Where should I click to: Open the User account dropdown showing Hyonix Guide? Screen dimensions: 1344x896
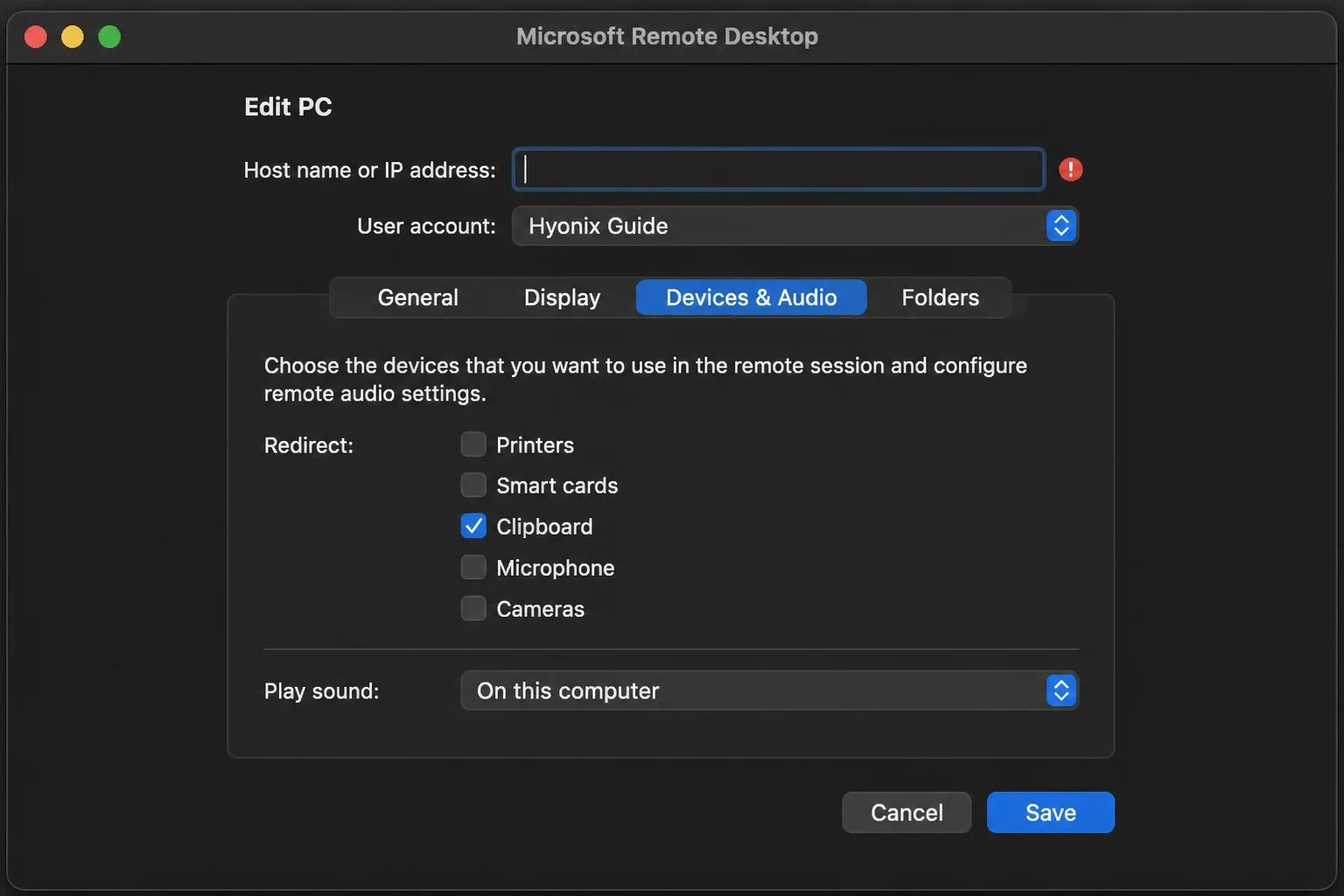click(794, 226)
